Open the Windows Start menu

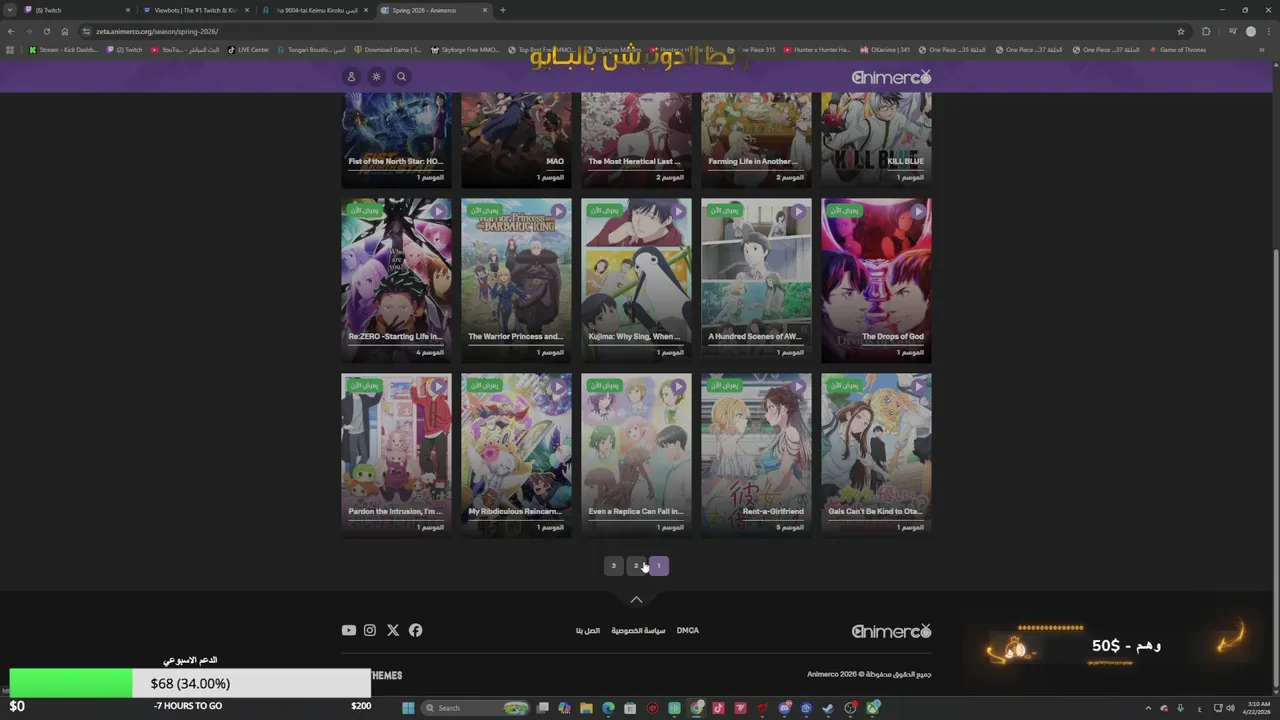click(408, 708)
